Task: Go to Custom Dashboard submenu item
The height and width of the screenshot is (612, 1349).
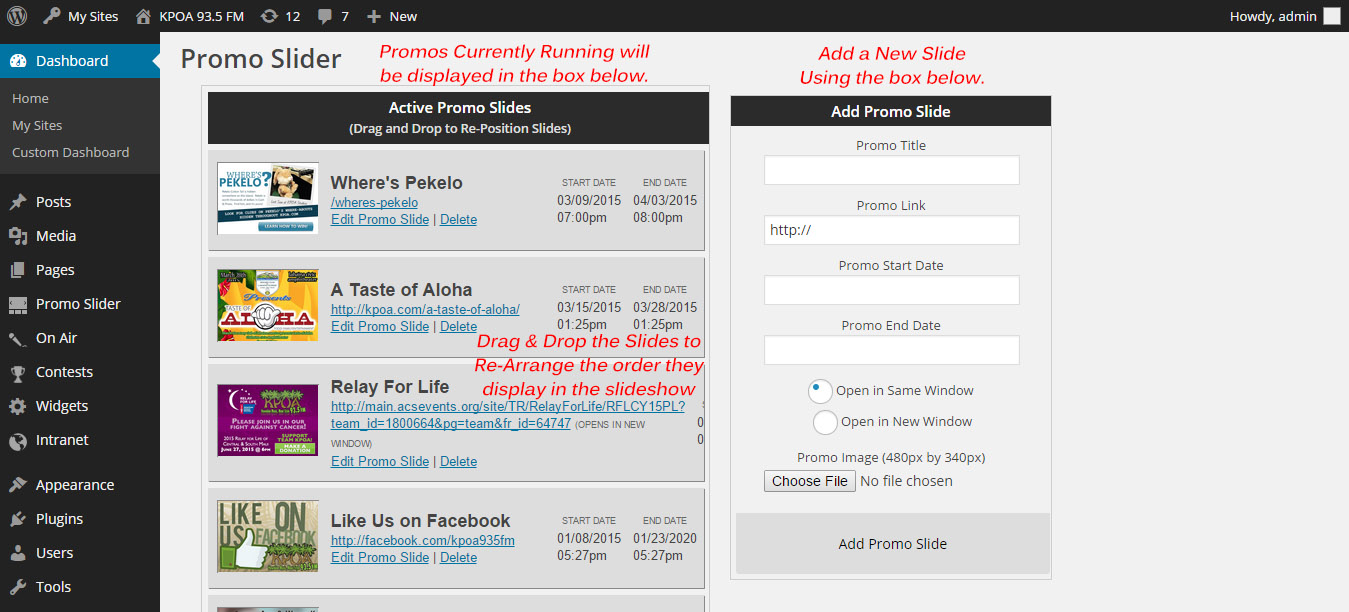Action: click(x=70, y=152)
